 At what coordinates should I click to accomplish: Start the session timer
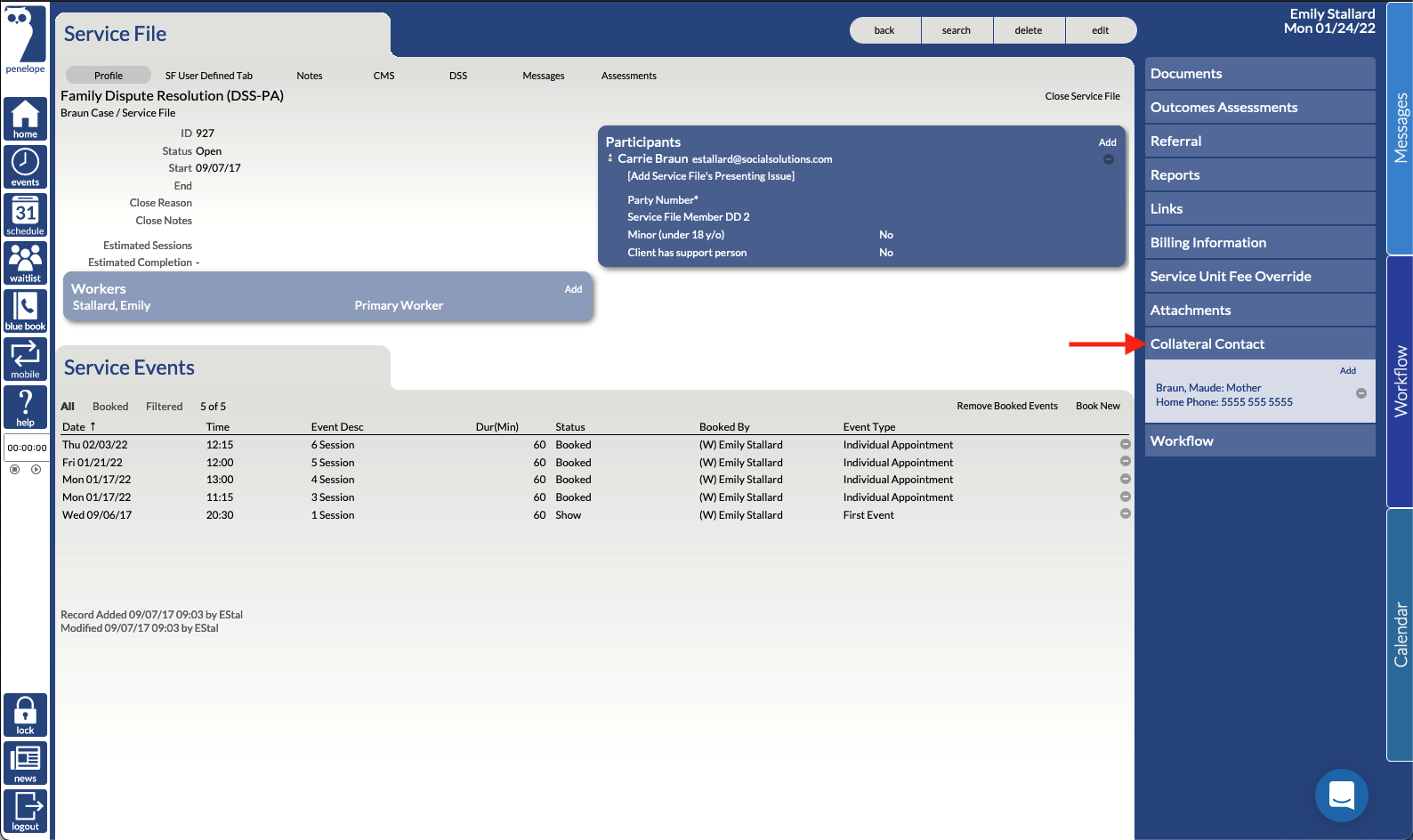tap(36, 469)
